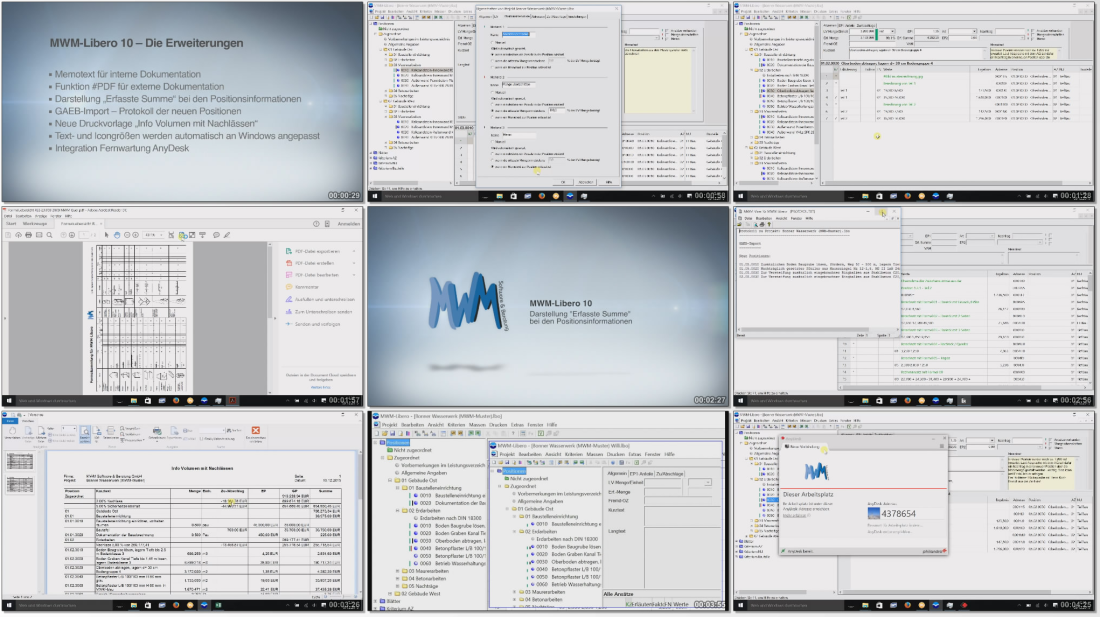Open Massen menu in back MWM-Libero window, 00:03:55 frame
Screen dimensions: 1100x618
pyautogui.click(x=477, y=424)
